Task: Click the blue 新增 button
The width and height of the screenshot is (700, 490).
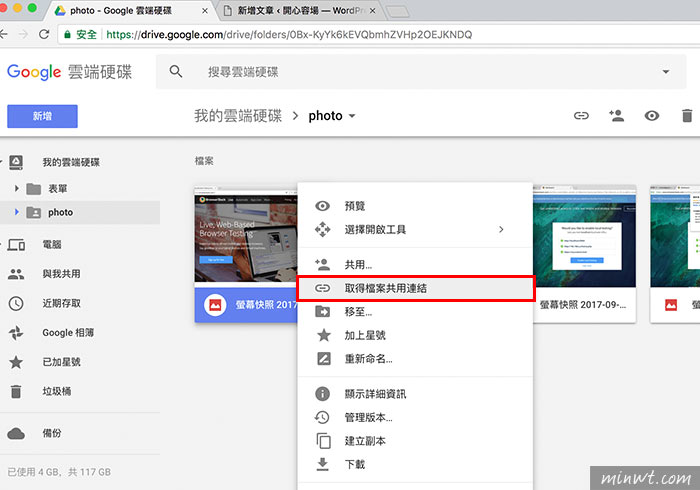Action: pyautogui.click(x=42, y=116)
